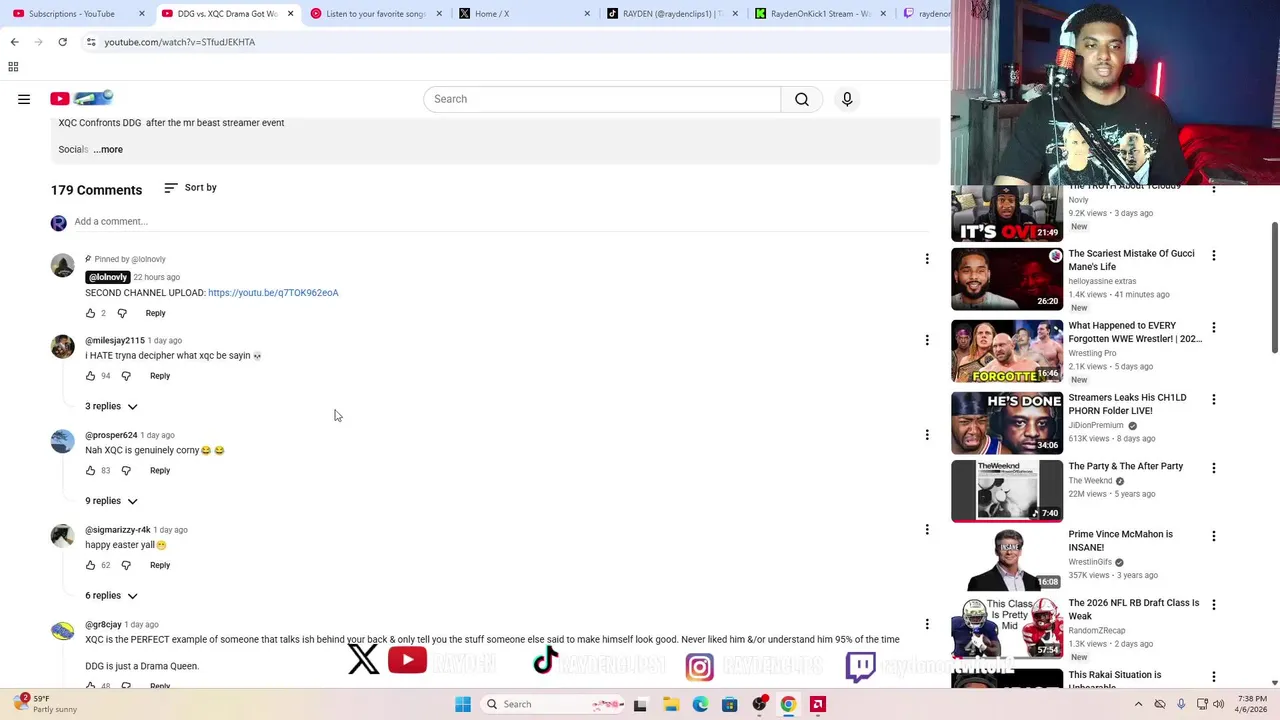Like the pinned @lolnovly comment
Screen dimensions: 1280x720
coord(90,313)
